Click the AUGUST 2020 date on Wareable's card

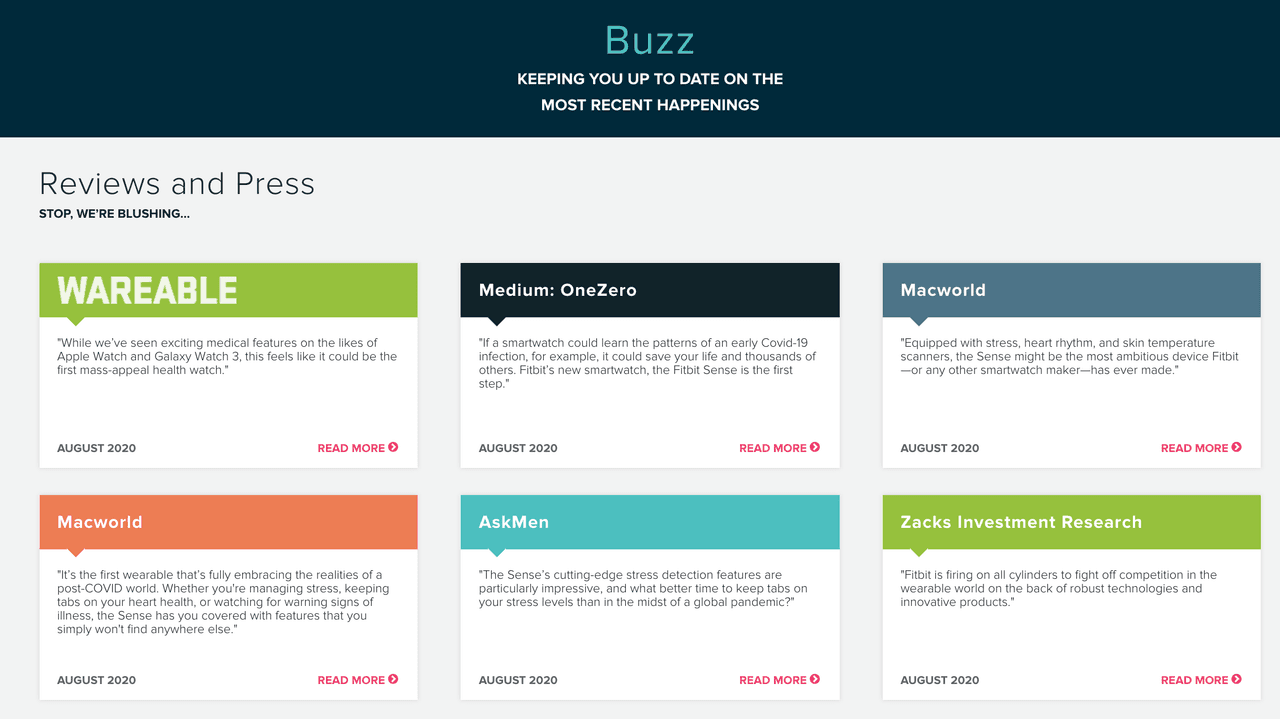click(96, 448)
